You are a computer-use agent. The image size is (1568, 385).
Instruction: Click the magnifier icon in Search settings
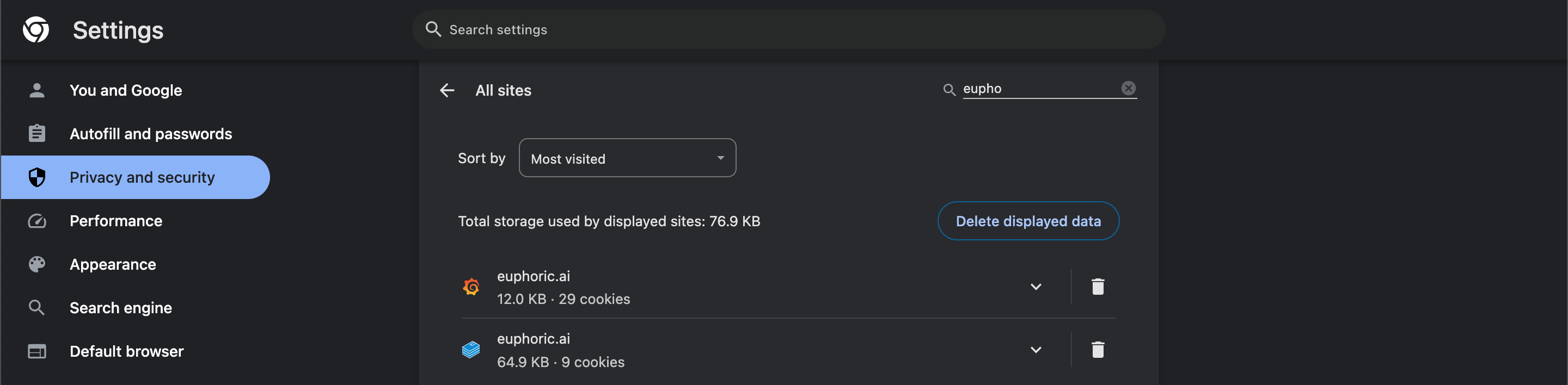coord(433,29)
